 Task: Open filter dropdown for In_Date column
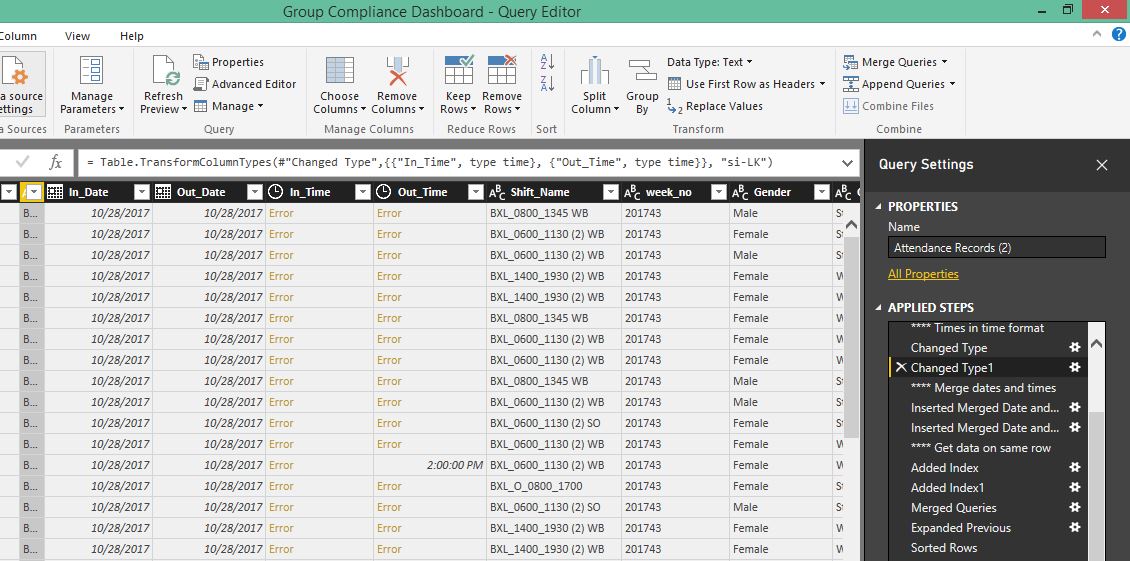pos(142,192)
